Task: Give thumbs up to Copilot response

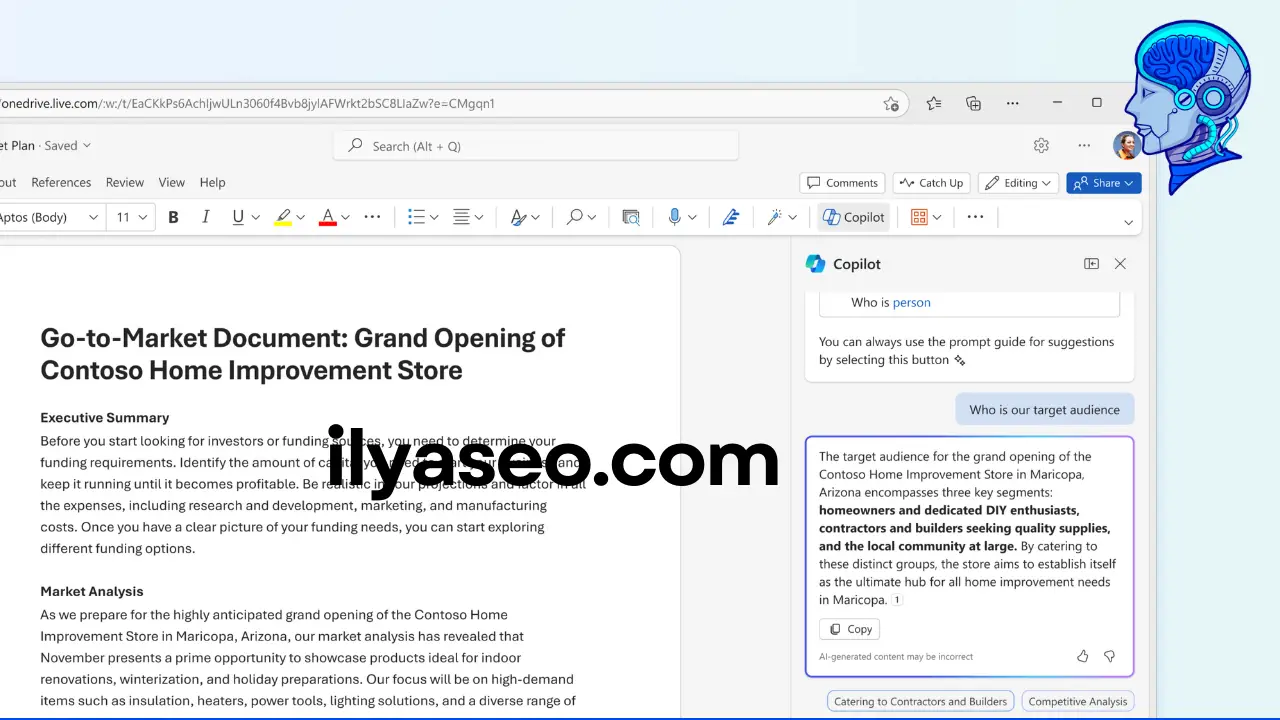Action: tap(1082, 656)
